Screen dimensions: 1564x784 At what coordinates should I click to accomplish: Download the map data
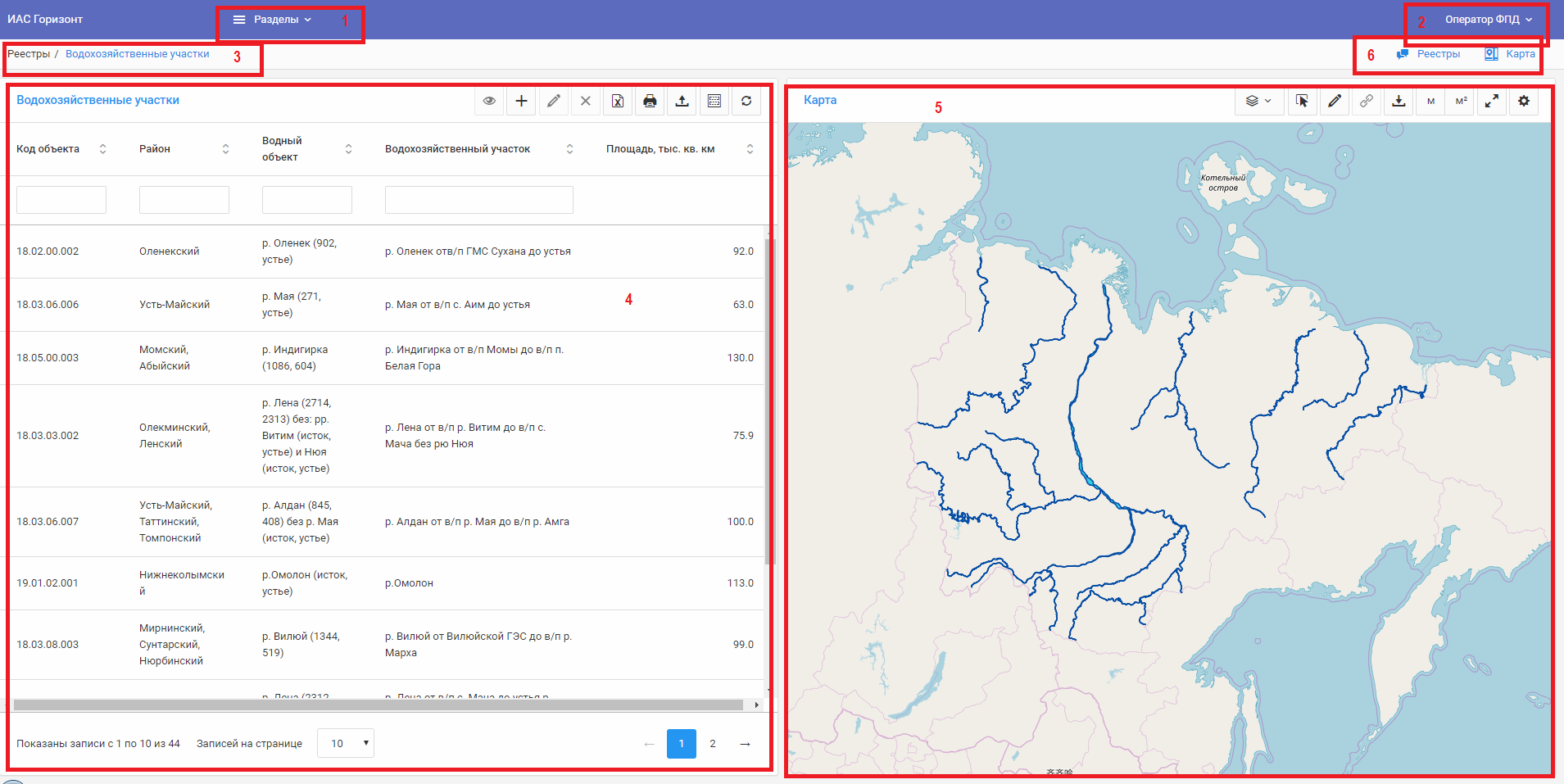[x=1399, y=101]
